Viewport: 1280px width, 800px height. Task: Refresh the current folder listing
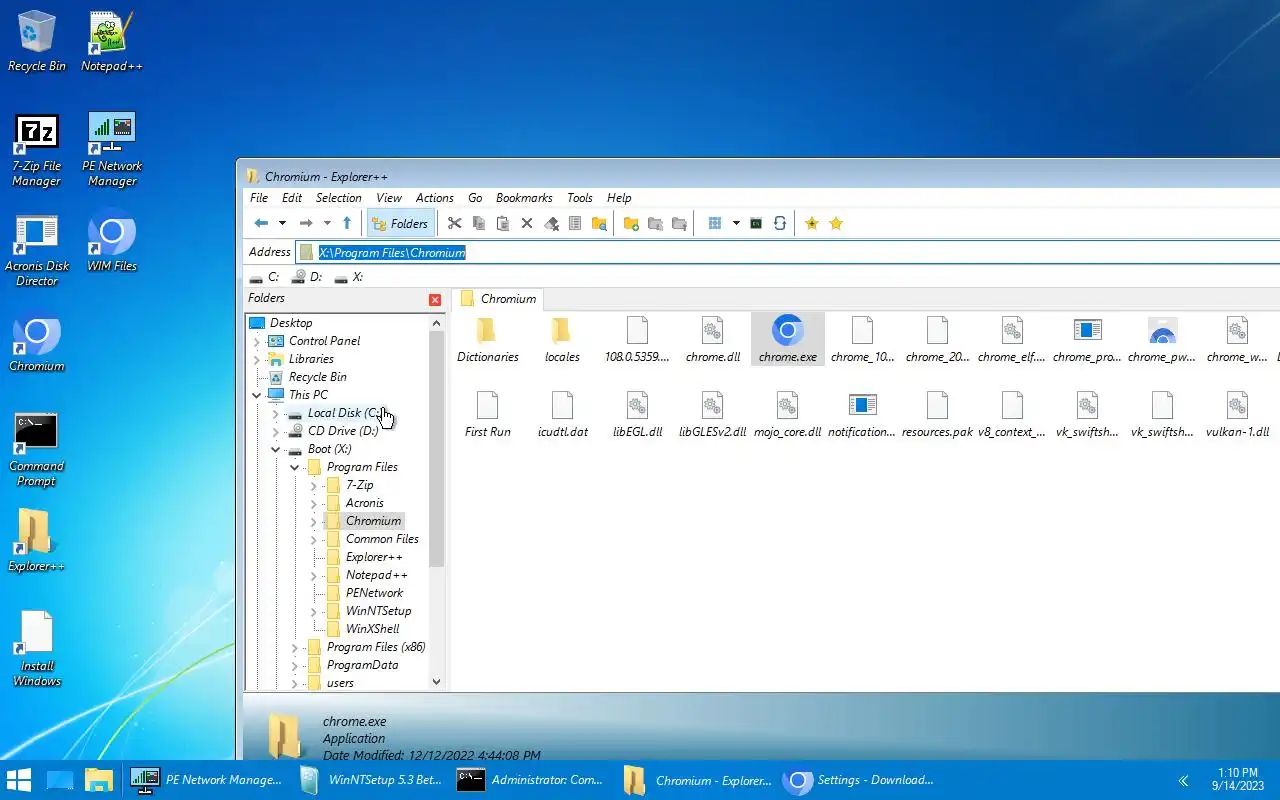point(780,223)
